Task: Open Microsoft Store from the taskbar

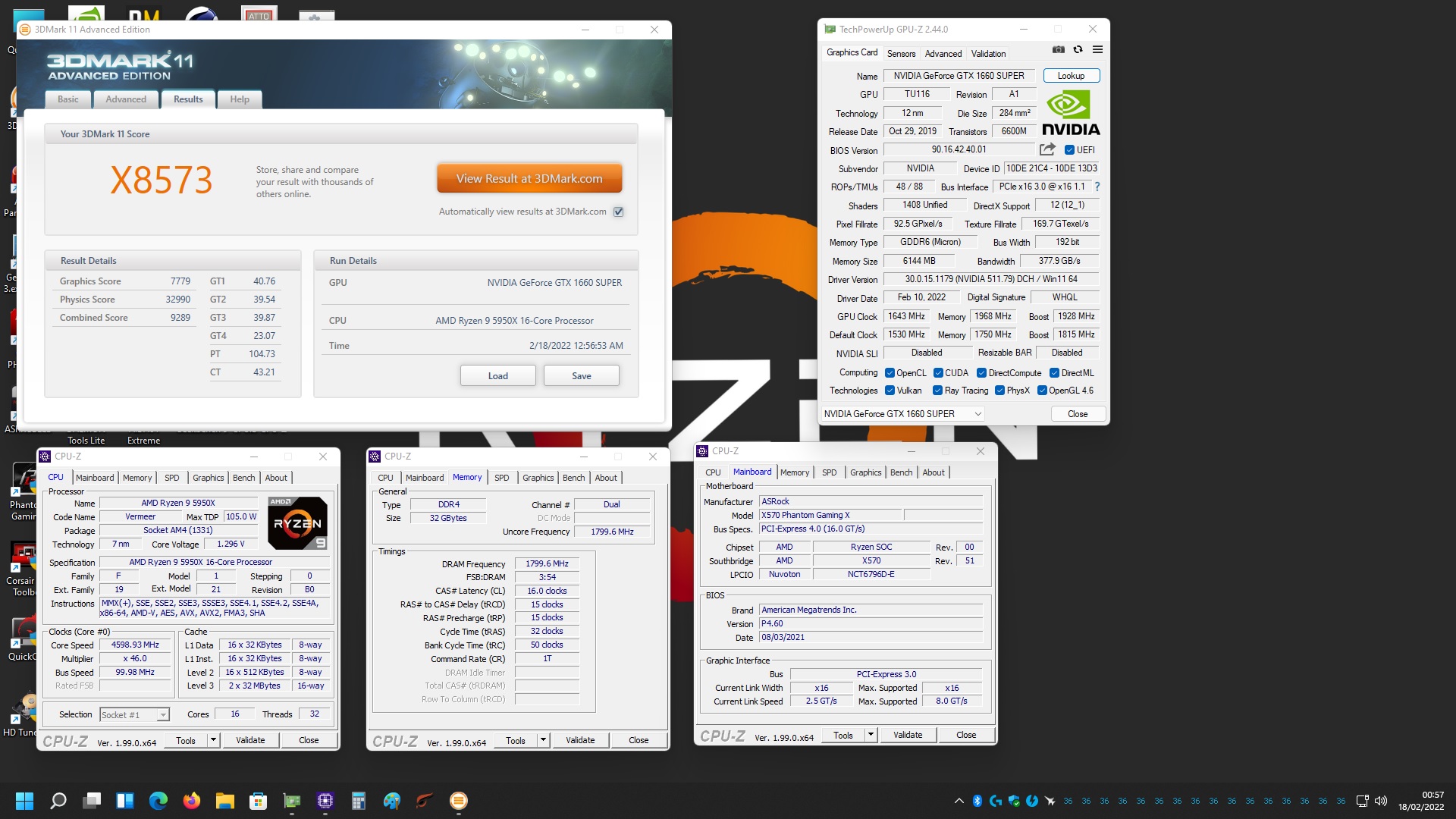Action: click(259, 801)
